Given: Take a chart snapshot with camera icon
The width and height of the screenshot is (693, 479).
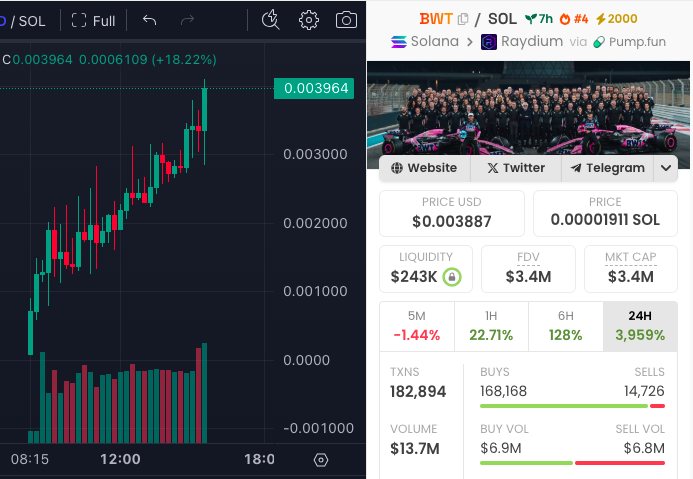Looking at the screenshot, I should [x=346, y=20].
